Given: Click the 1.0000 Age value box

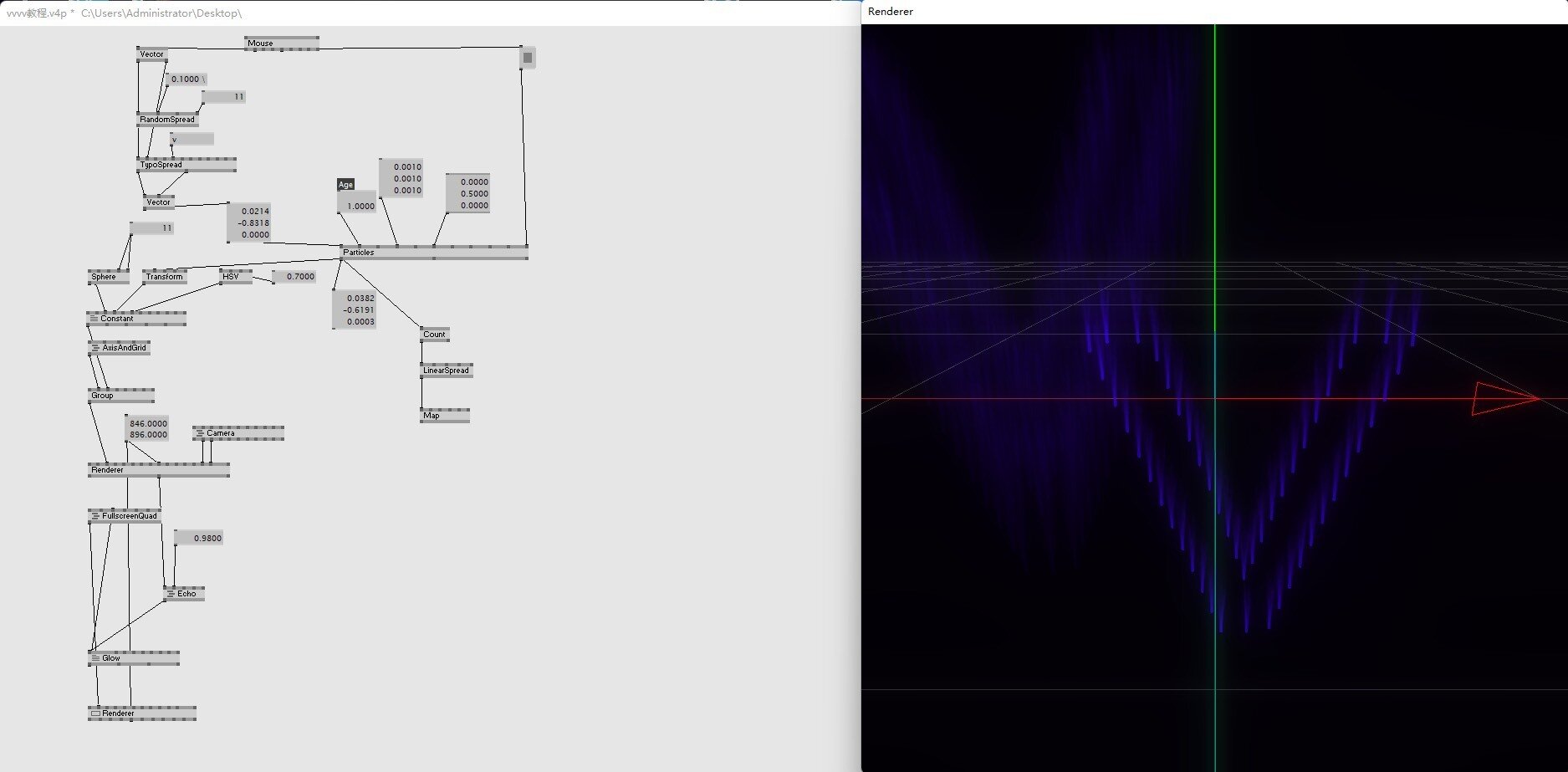Looking at the screenshot, I should (356, 202).
